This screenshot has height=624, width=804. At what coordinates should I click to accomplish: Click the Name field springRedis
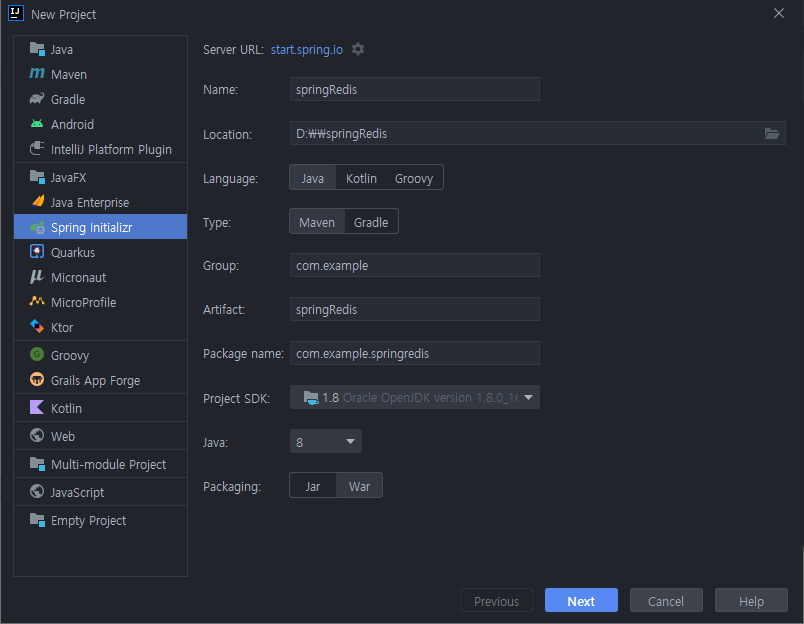[414, 89]
